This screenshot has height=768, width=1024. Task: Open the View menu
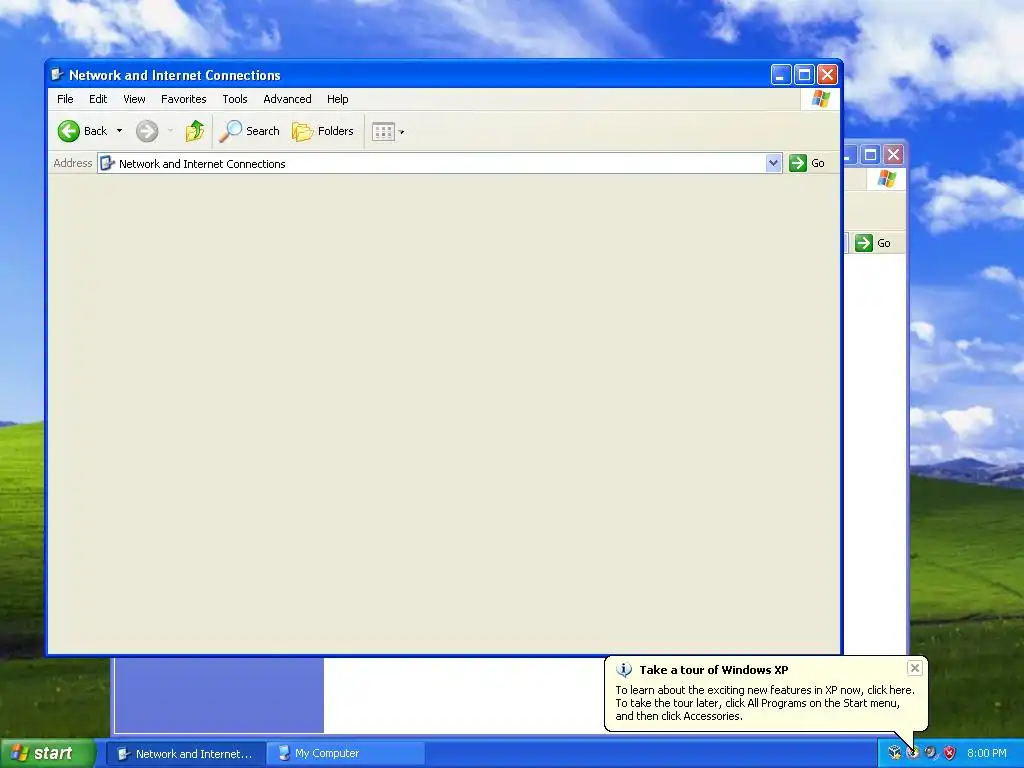point(135,99)
